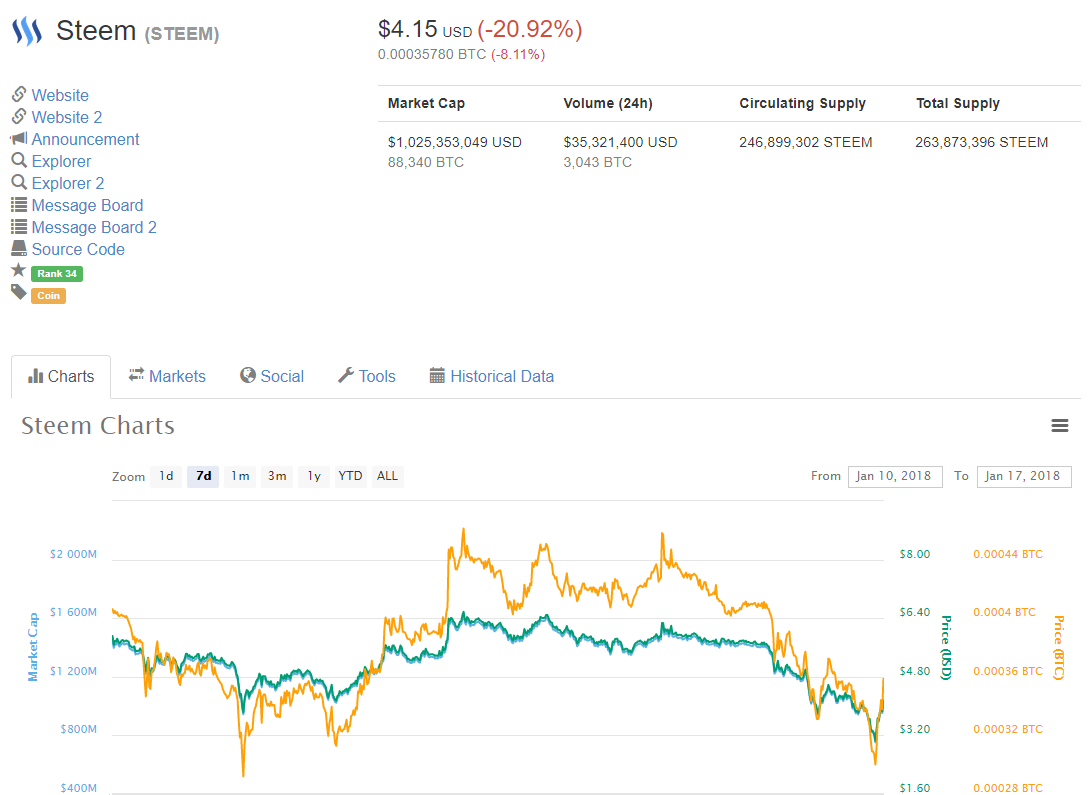Open the chart hamburger menu
This screenshot has height=795, width=1090.
(1059, 425)
